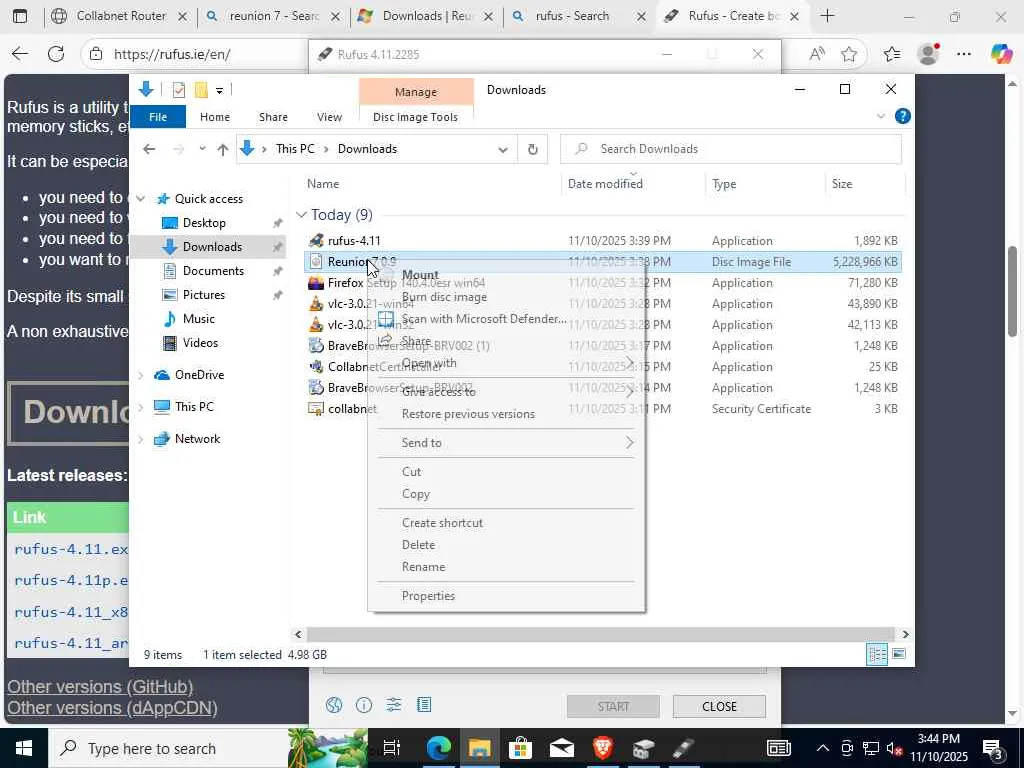This screenshot has height=768, width=1024.
Task: Open Task View on the taskbar
Action: 391,748
